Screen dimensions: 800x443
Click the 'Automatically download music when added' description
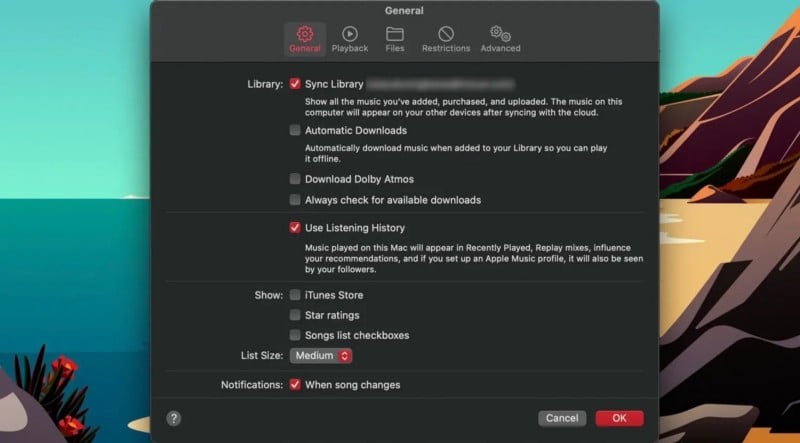tap(456, 154)
